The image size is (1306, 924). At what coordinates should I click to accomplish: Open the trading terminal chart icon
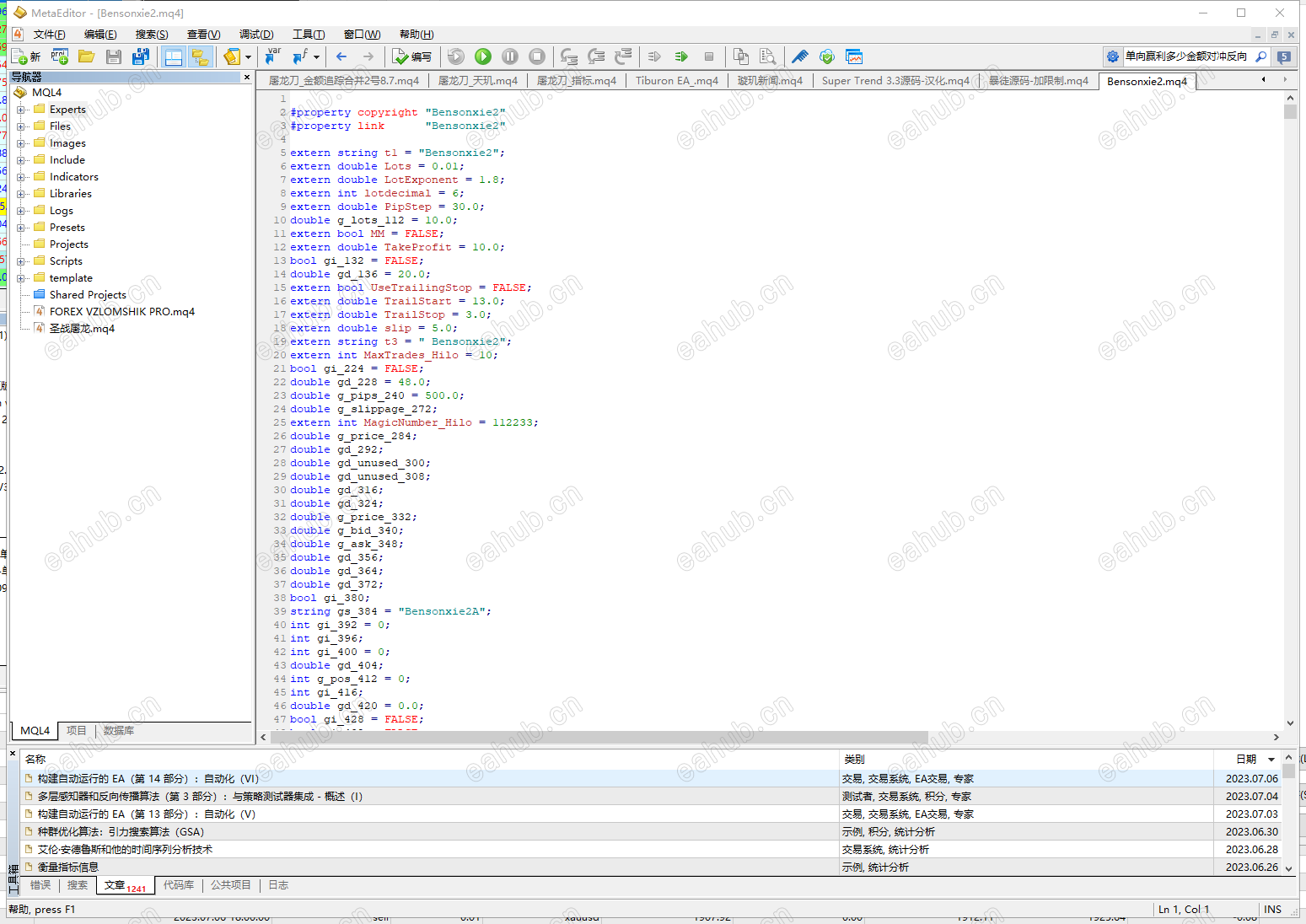click(854, 56)
